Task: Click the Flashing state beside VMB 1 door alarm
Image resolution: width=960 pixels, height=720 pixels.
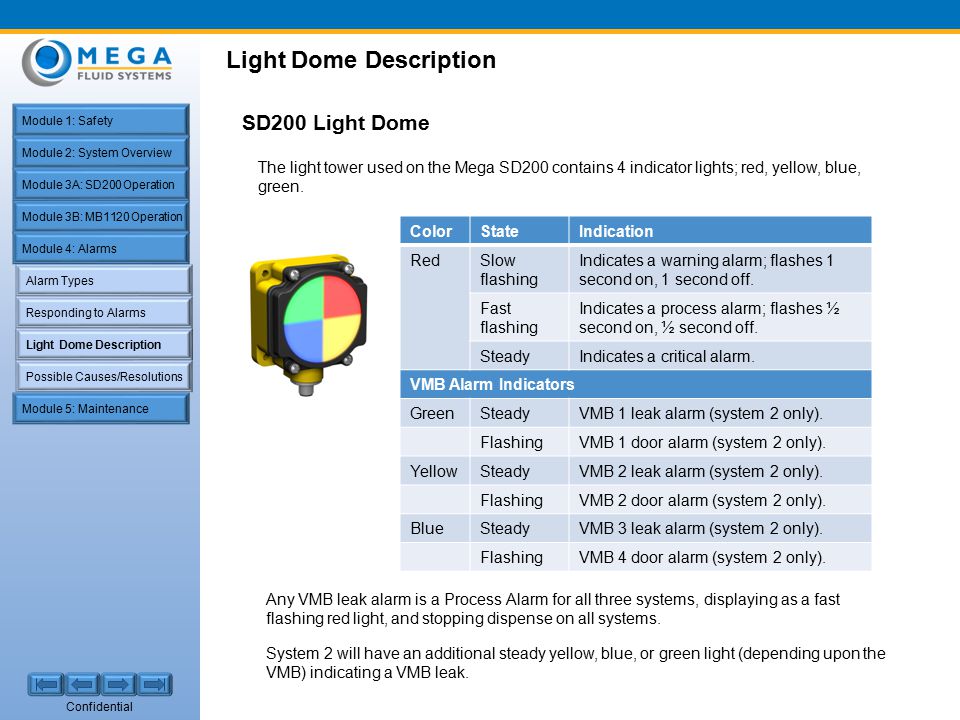Action: click(519, 442)
